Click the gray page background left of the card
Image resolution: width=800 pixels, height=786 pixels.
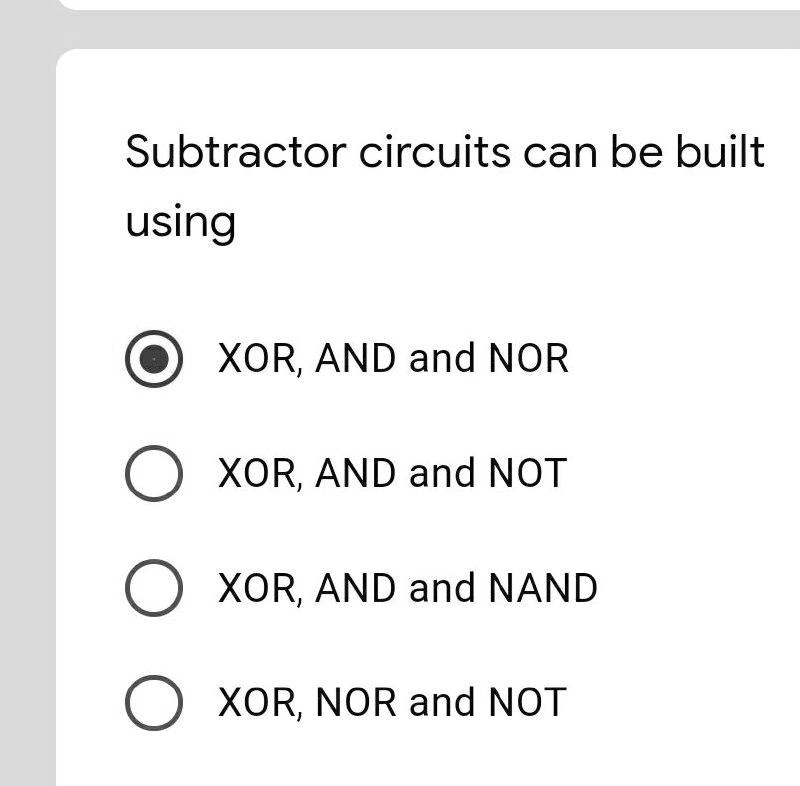(28, 408)
